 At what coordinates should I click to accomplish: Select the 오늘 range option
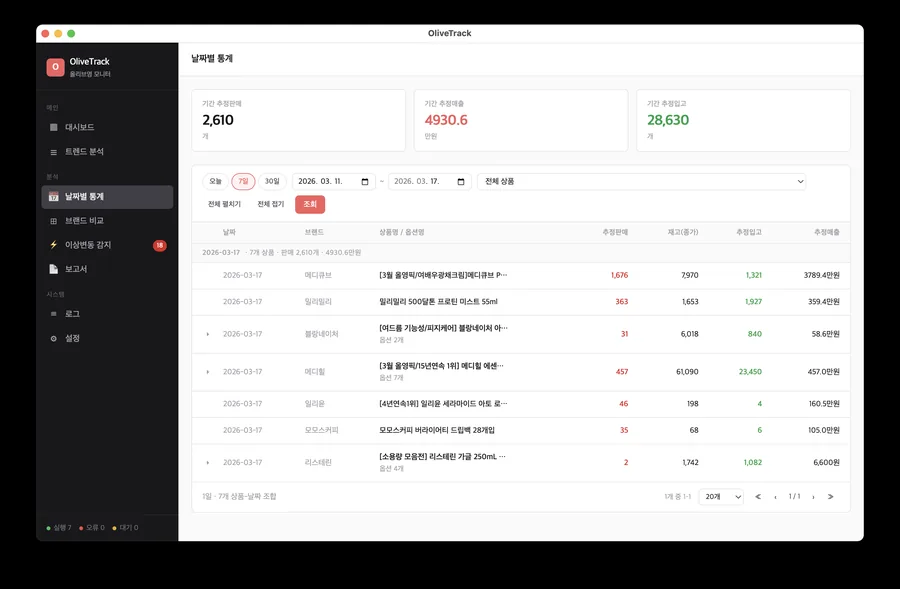click(x=215, y=182)
